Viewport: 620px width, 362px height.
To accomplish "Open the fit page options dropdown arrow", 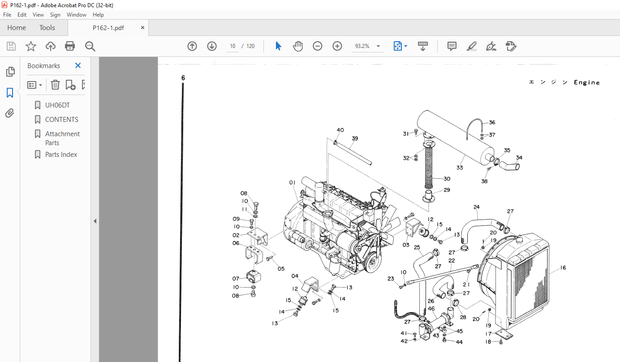I will coord(405,46).
